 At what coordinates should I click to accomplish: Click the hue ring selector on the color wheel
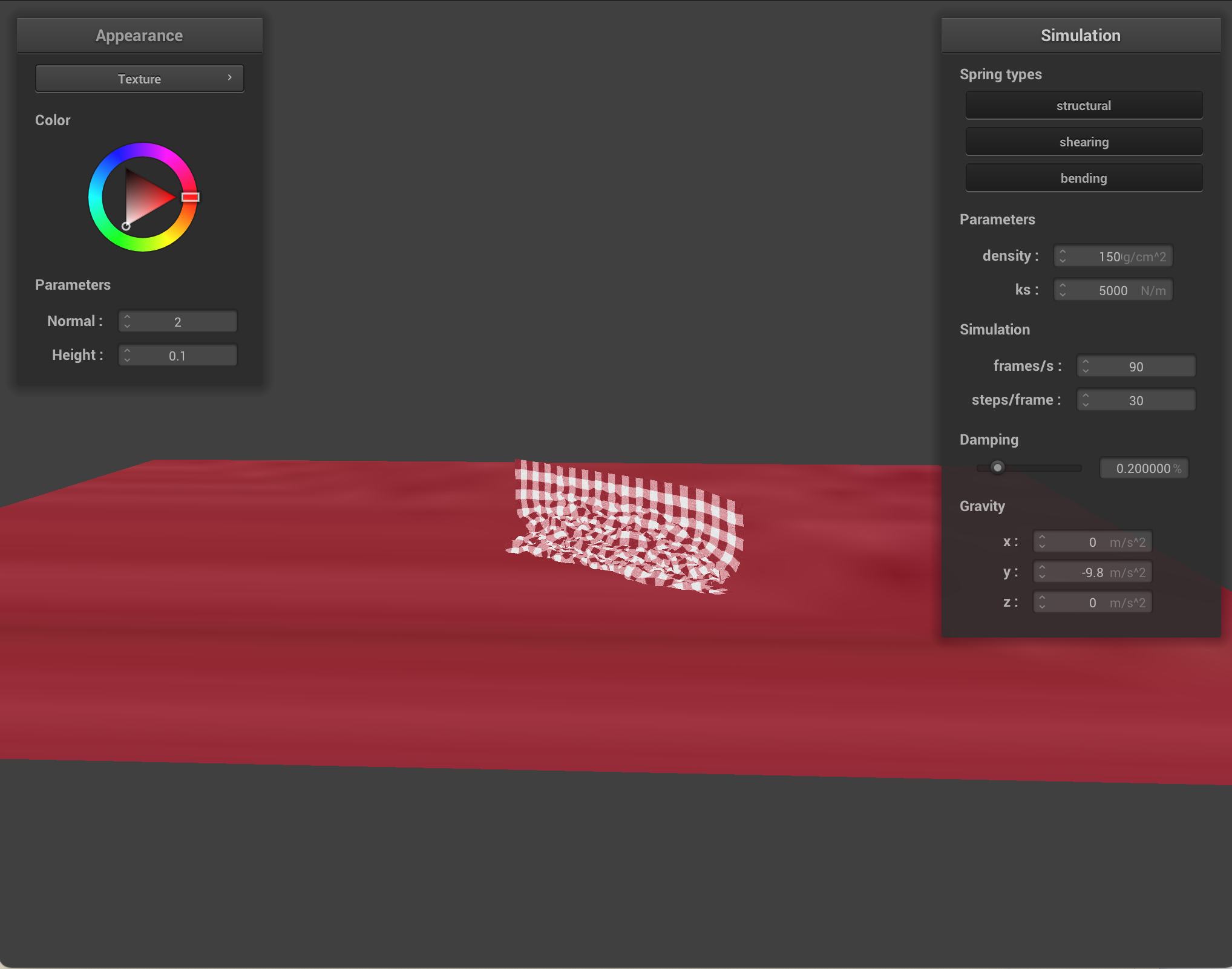tap(190, 197)
